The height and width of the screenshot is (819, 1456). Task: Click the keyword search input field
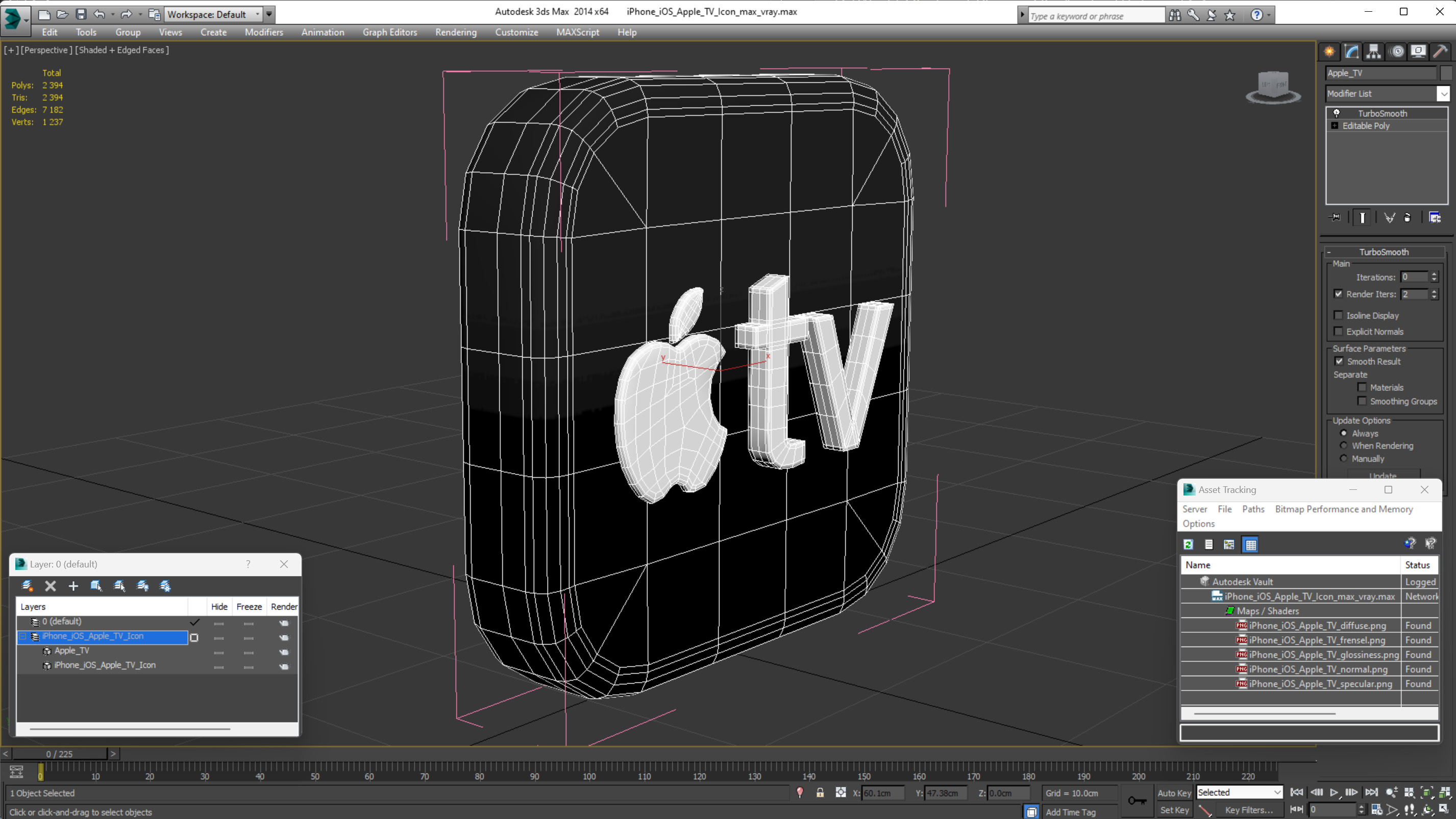click(1096, 16)
